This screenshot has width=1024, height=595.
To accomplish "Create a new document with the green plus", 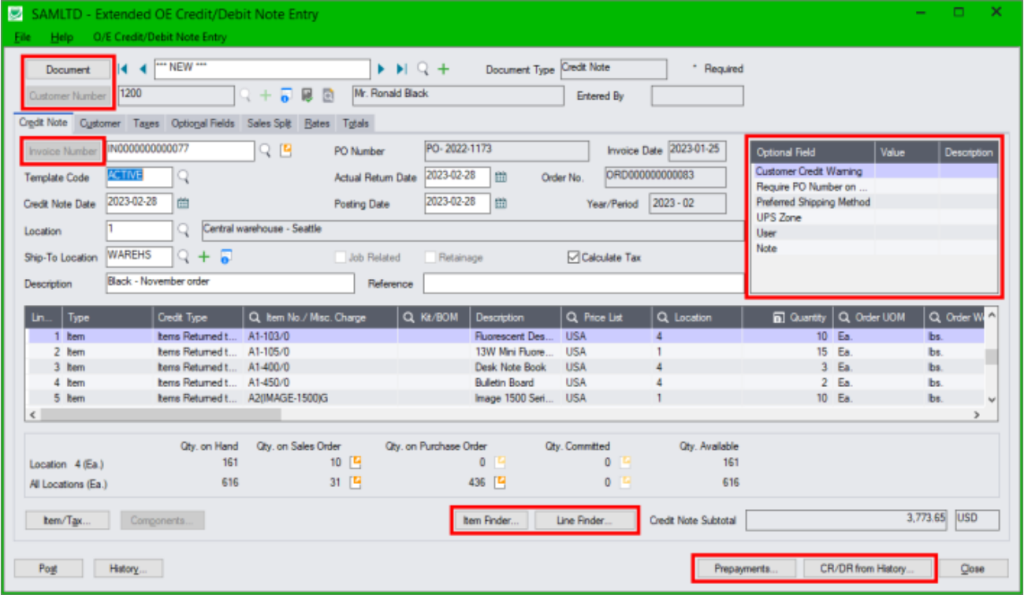I will (443, 69).
